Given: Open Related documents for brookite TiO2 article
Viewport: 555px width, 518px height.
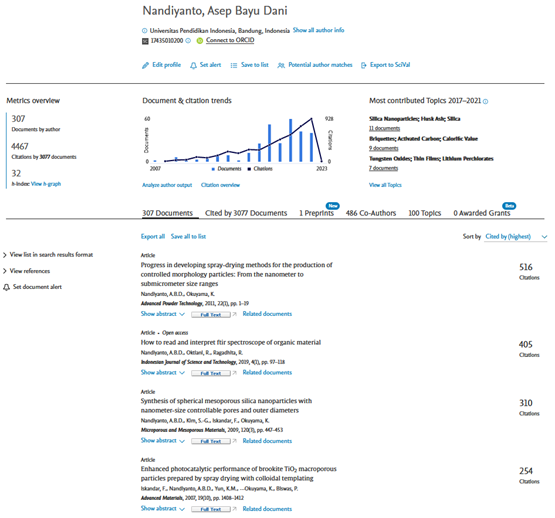Looking at the screenshot, I should pos(267,509).
